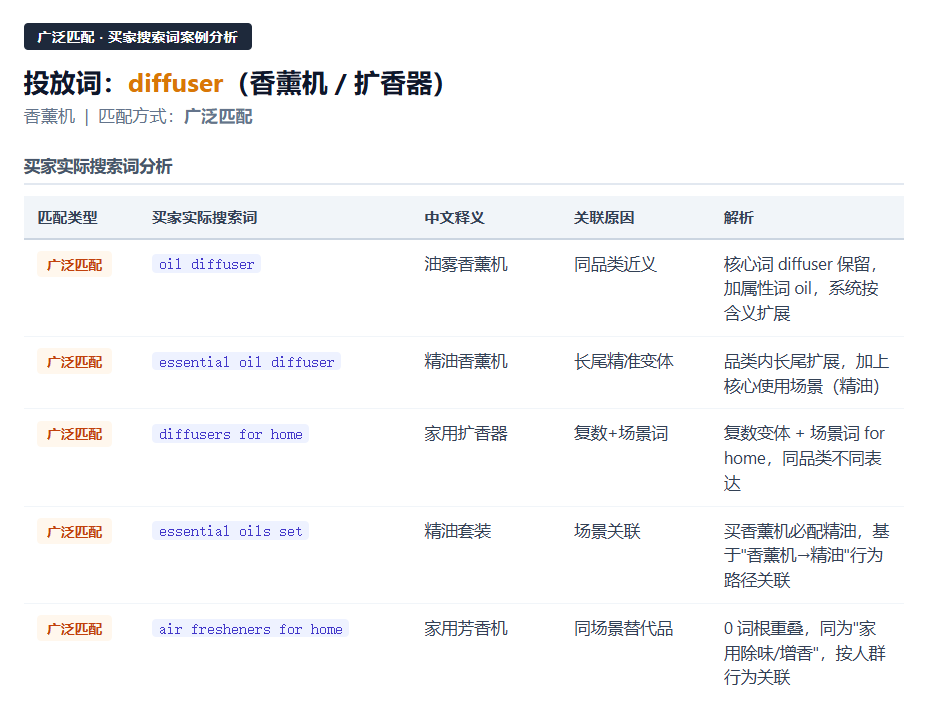Click the analysis text starting '核心词 diffuser 保留'
This screenshot has height=713, width=938.
point(802,288)
